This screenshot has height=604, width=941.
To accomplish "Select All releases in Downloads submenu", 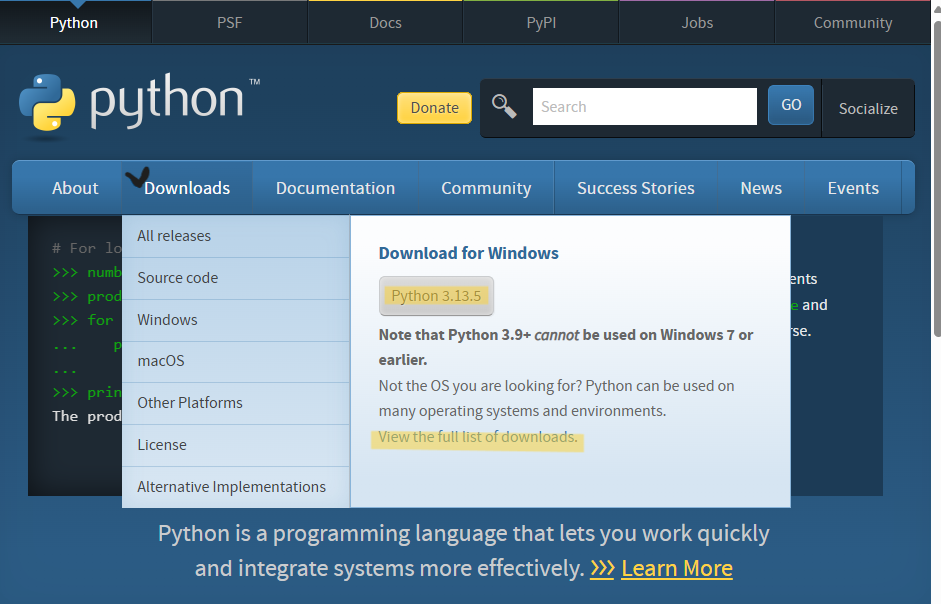I will pyautogui.click(x=236, y=236).
